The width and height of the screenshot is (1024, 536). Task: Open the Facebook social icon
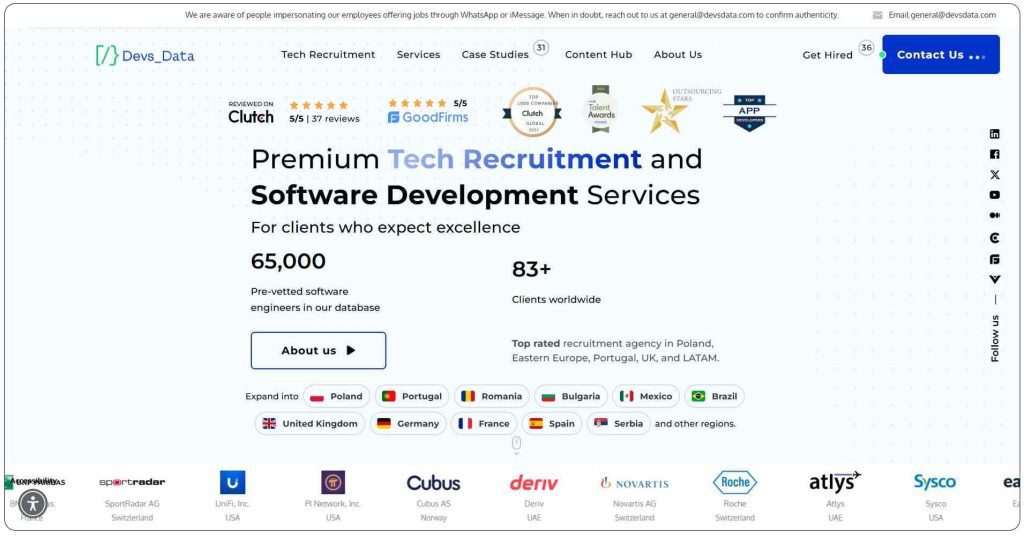[994, 154]
